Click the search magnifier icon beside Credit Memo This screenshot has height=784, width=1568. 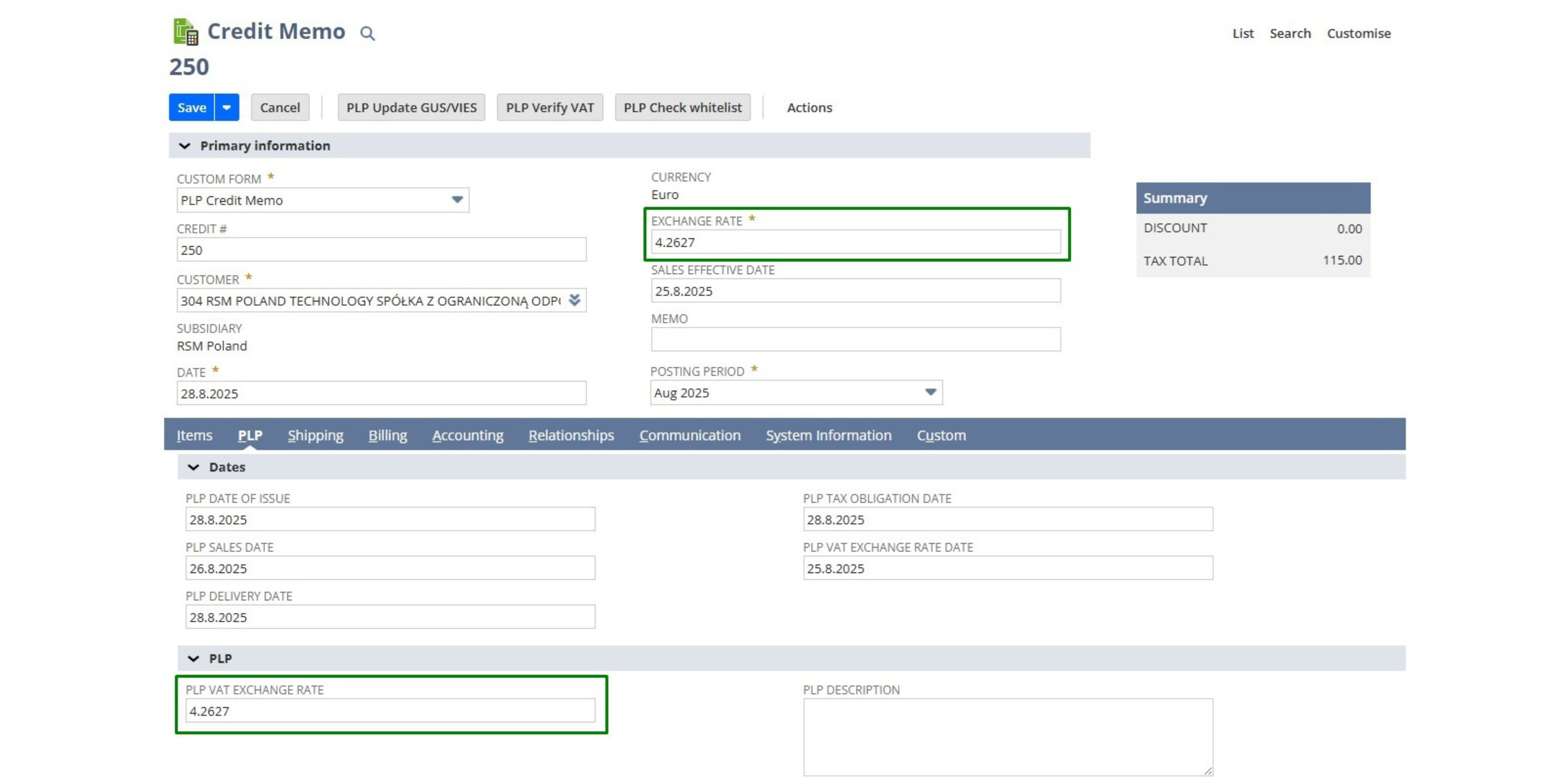367,33
